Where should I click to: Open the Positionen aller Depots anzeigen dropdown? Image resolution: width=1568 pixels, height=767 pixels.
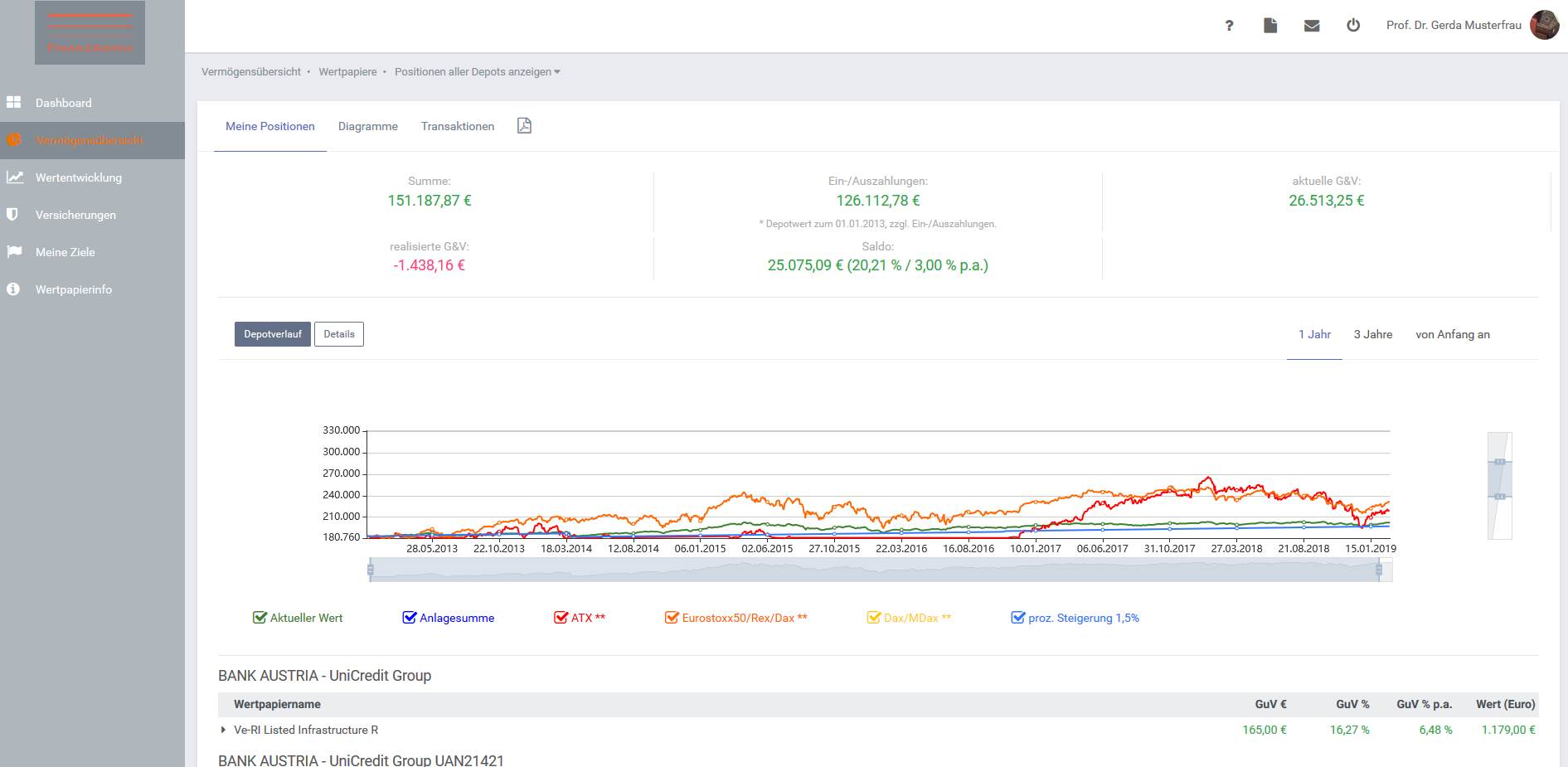tap(477, 72)
